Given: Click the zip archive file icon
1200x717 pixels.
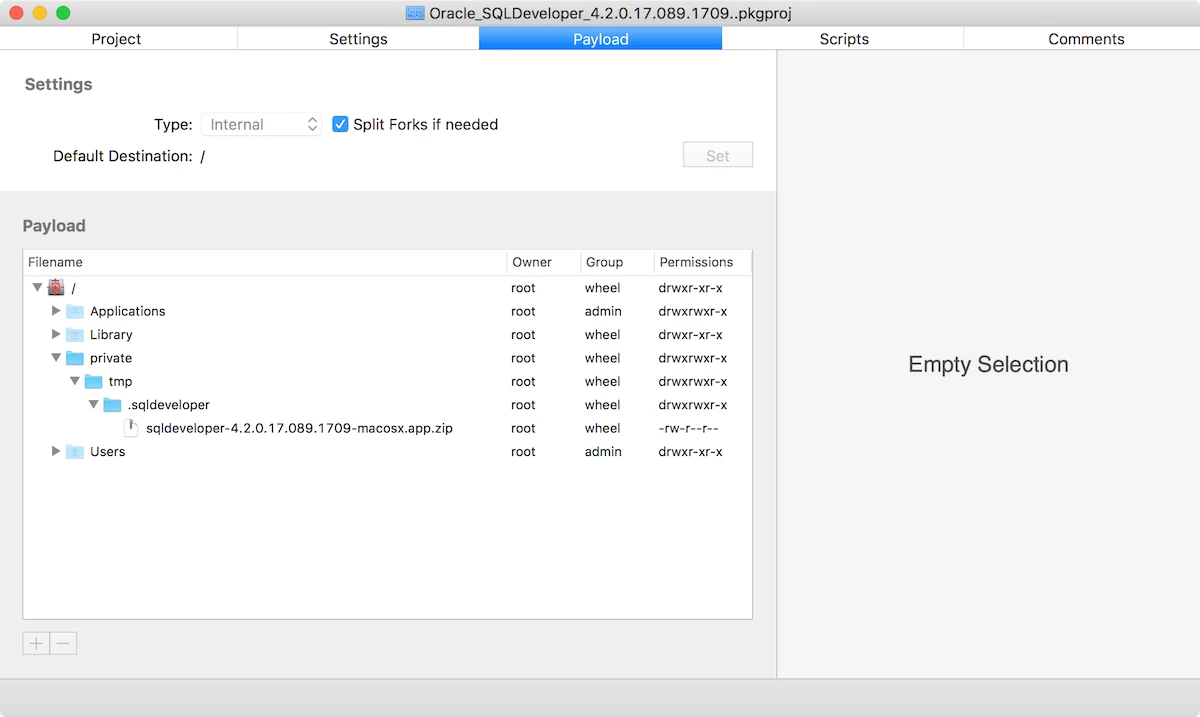Looking at the screenshot, I should [x=131, y=428].
